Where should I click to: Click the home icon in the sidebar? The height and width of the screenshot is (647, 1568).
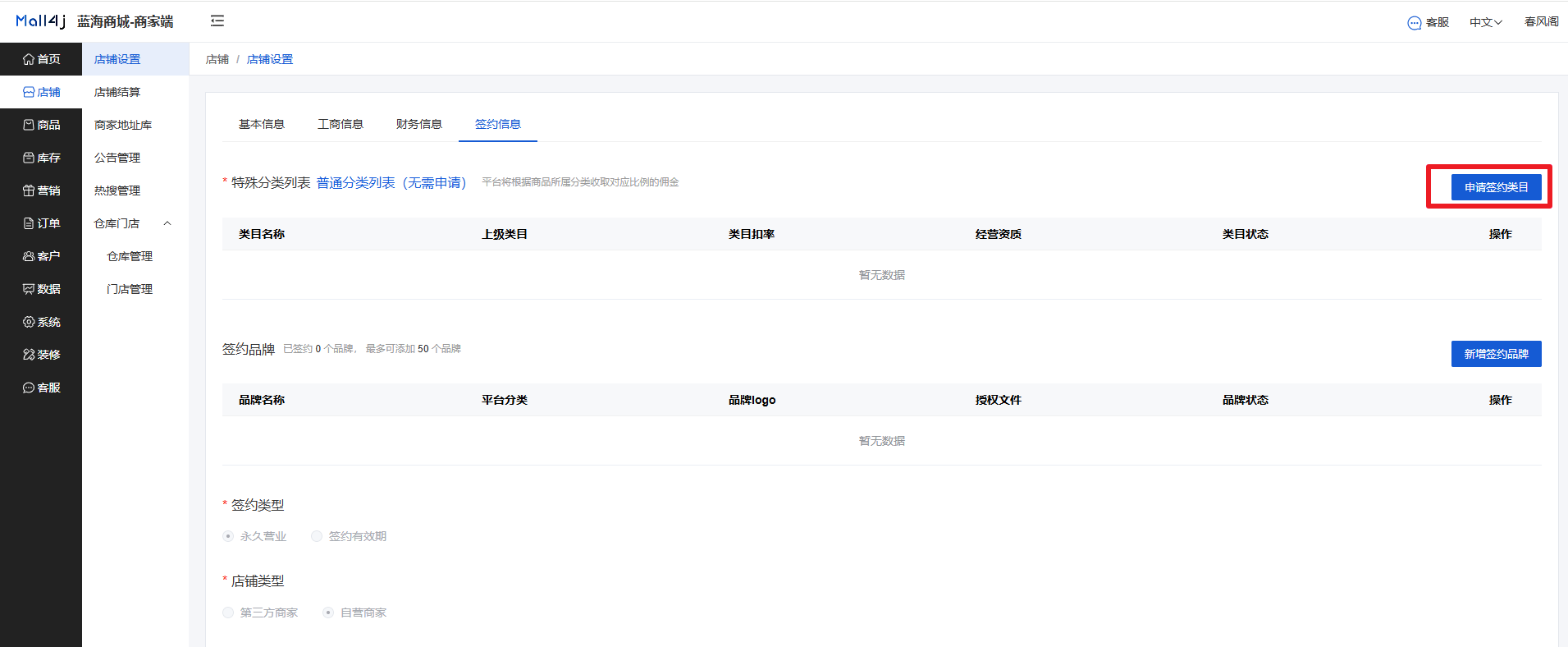pyautogui.click(x=29, y=59)
